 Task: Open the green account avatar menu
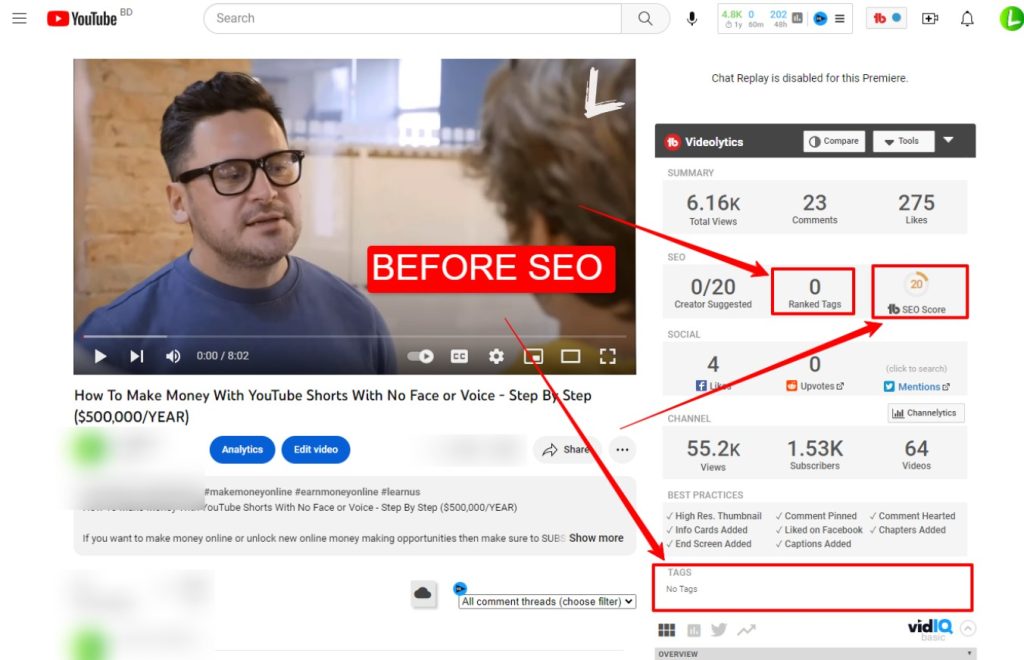[1012, 18]
